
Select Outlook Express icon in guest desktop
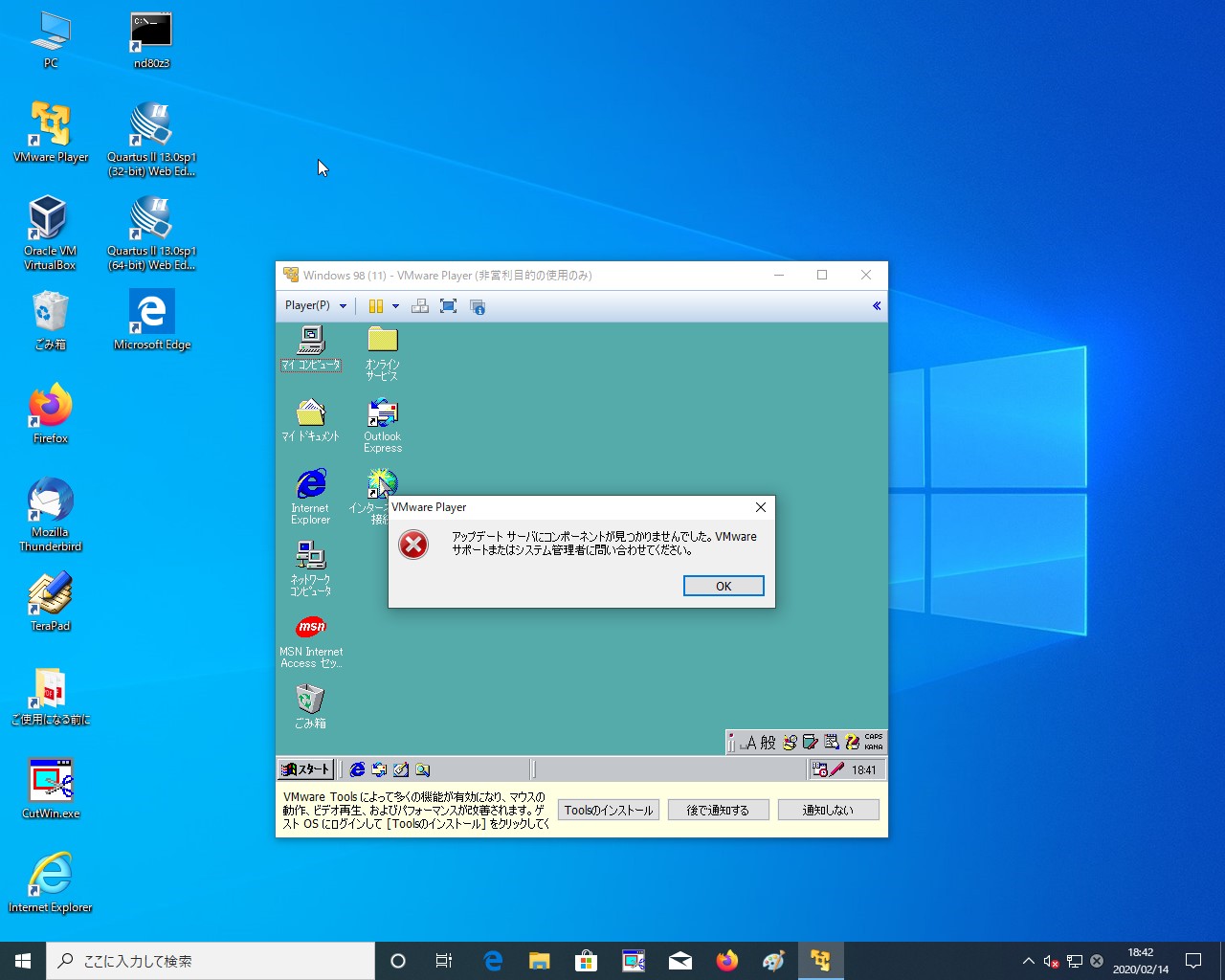pyautogui.click(x=383, y=426)
